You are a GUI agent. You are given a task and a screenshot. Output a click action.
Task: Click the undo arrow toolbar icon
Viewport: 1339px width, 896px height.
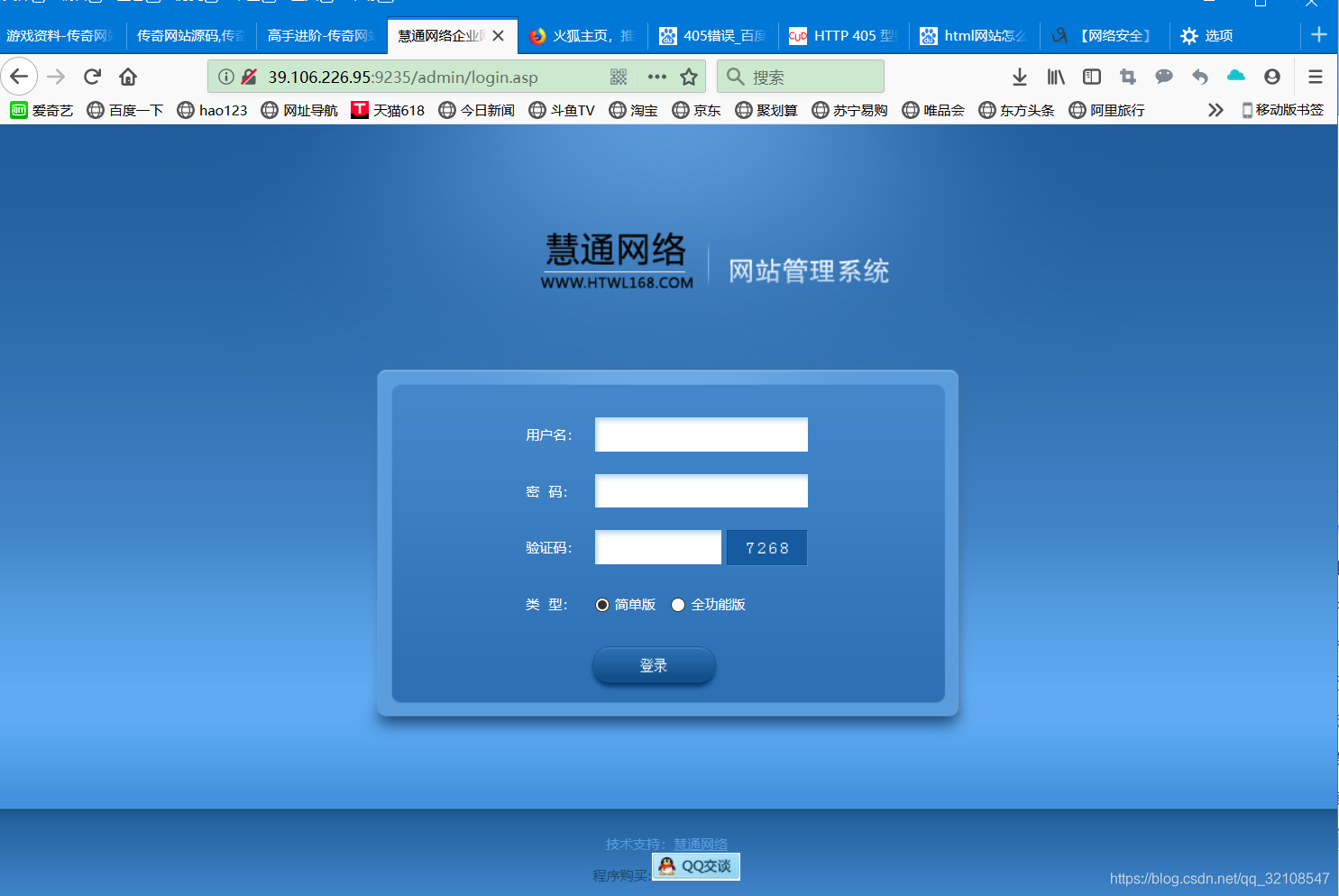pyautogui.click(x=1200, y=77)
